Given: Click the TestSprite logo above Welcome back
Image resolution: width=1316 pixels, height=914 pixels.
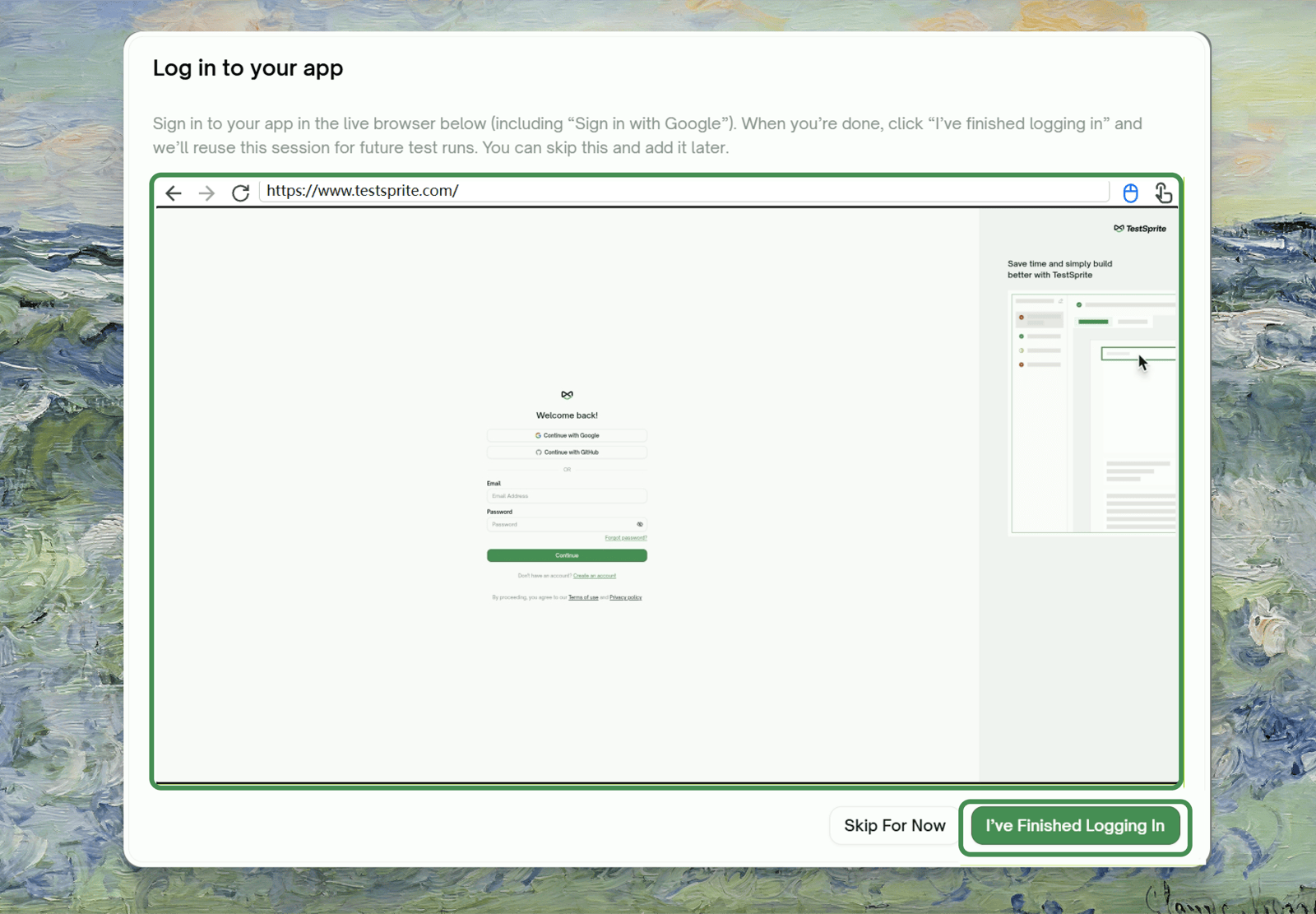Looking at the screenshot, I should (x=567, y=395).
